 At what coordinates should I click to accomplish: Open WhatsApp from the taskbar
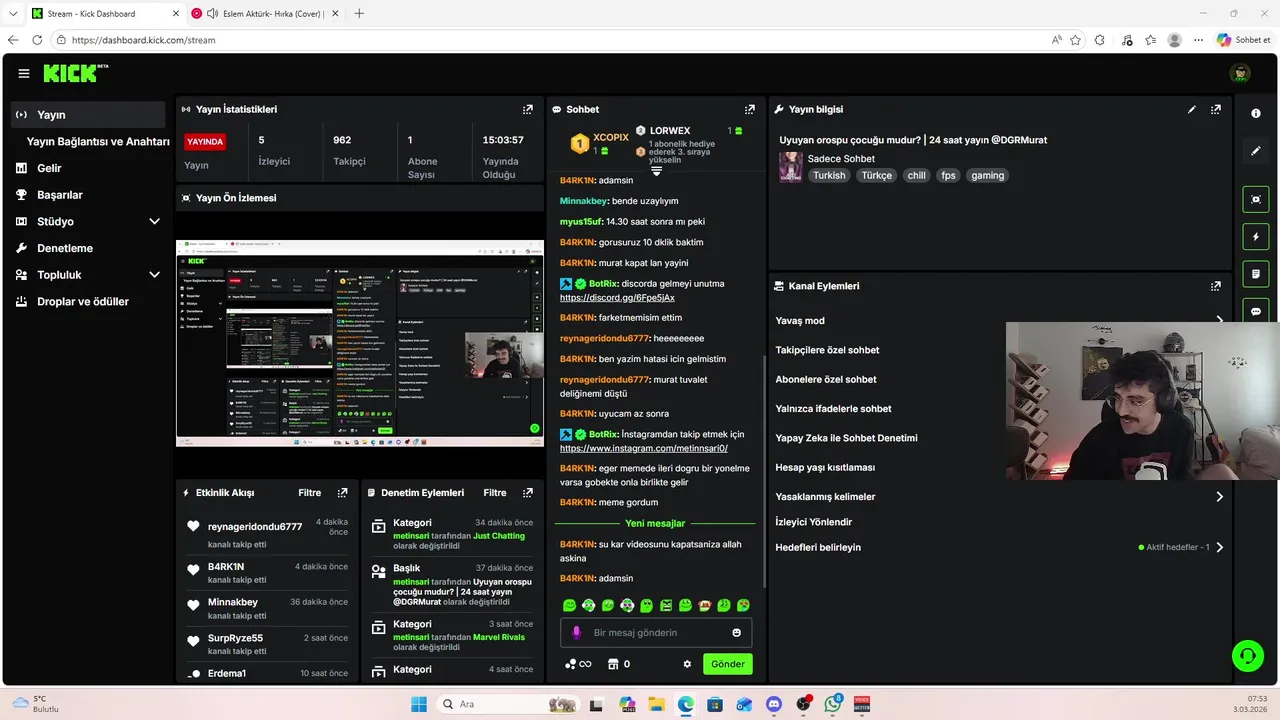click(833, 704)
